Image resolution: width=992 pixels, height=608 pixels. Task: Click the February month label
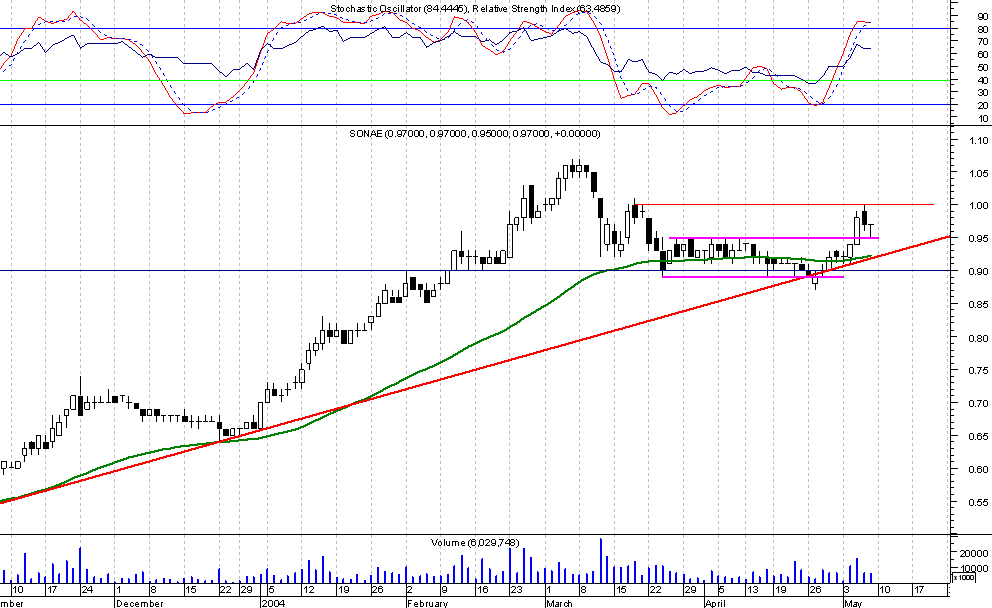pos(428,604)
